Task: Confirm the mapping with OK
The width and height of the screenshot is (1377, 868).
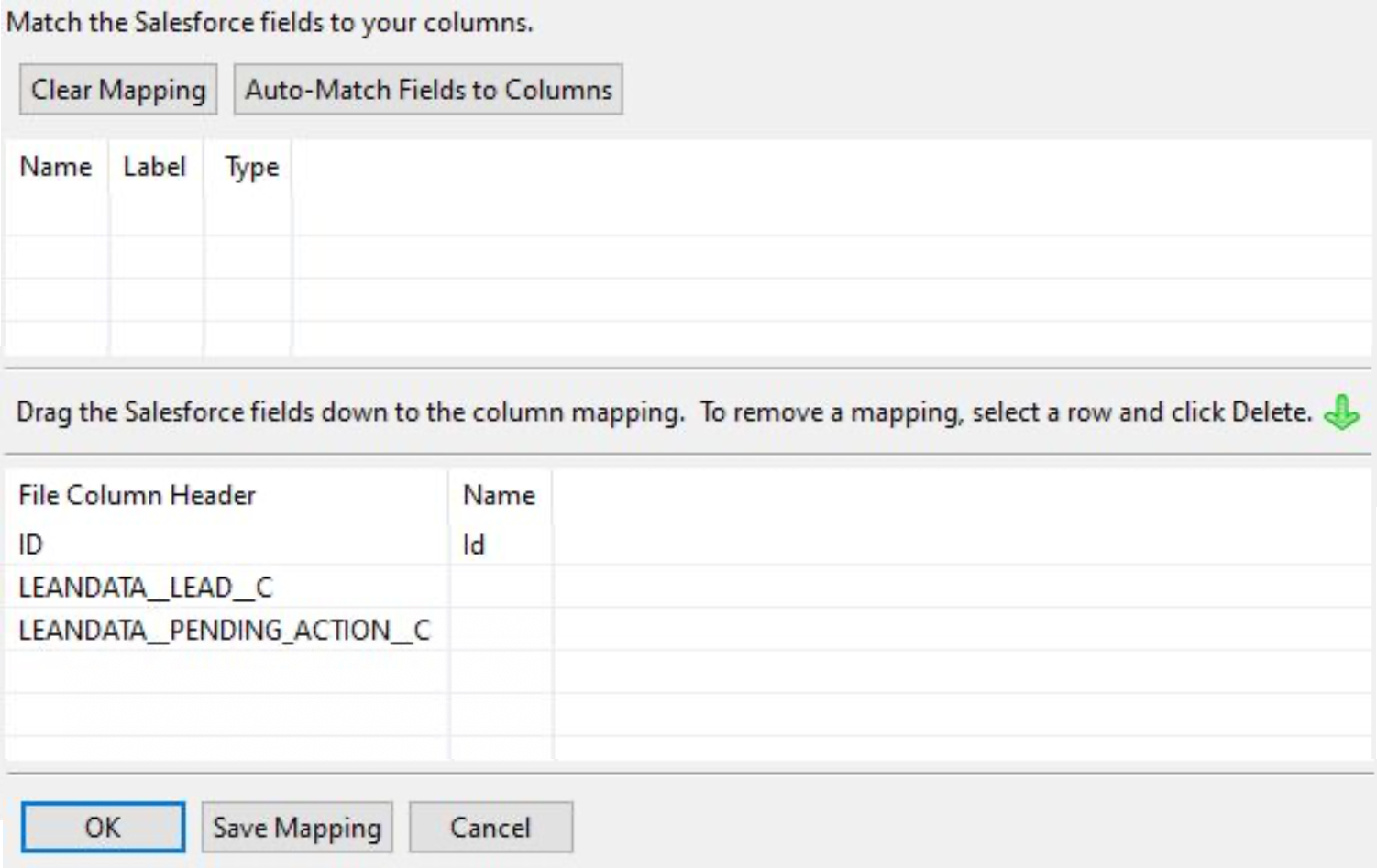Action: [x=103, y=828]
